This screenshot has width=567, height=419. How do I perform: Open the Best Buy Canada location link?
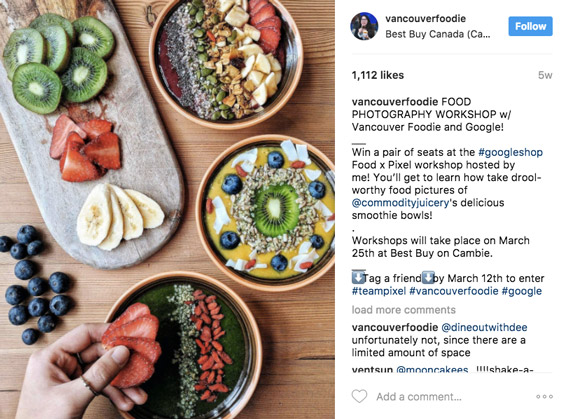click(438, 34)
